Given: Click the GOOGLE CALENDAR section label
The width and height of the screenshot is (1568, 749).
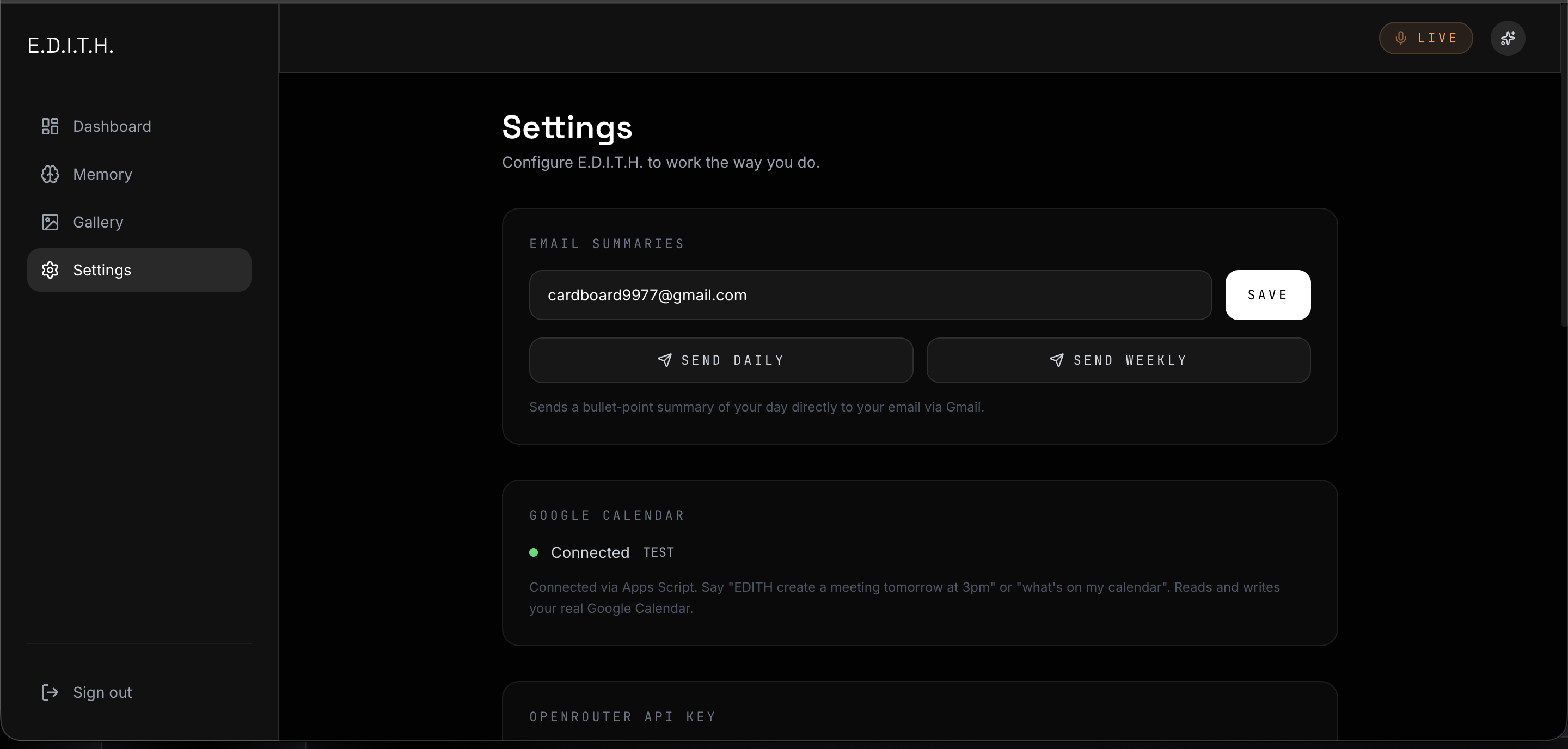Looking at the screenshot, I should [x=607, y=516].
